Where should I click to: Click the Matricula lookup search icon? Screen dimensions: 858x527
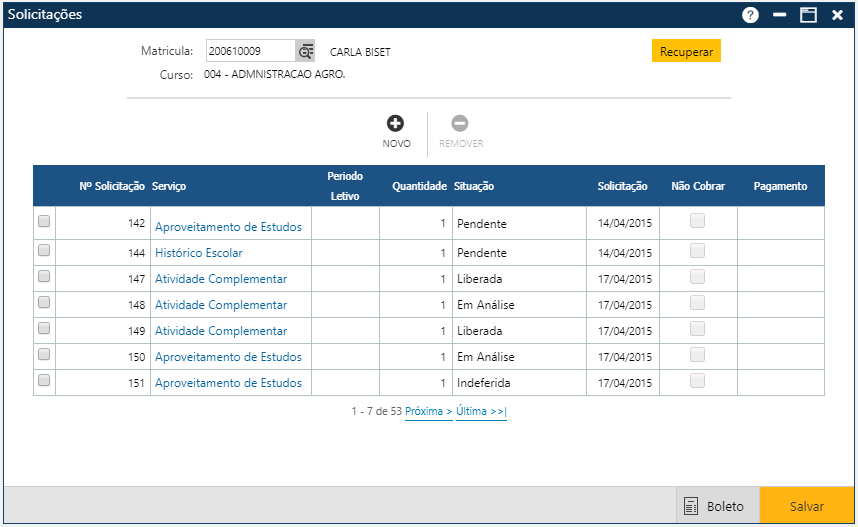[305, 51]
